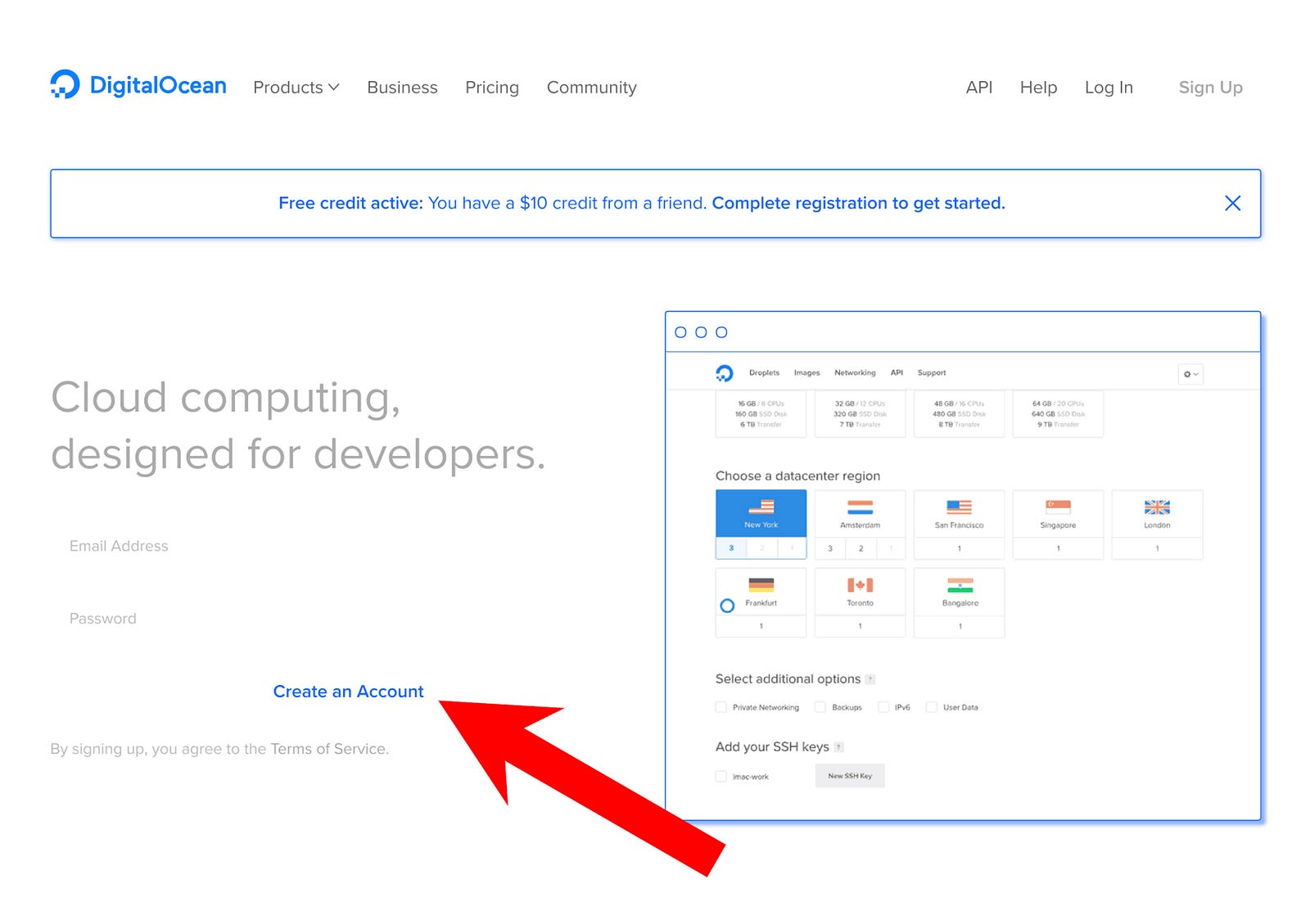The height and width of the screenshot is (924, 1310).
Task: Expand the Products dropdown menu
Action: tap(296, 88)
